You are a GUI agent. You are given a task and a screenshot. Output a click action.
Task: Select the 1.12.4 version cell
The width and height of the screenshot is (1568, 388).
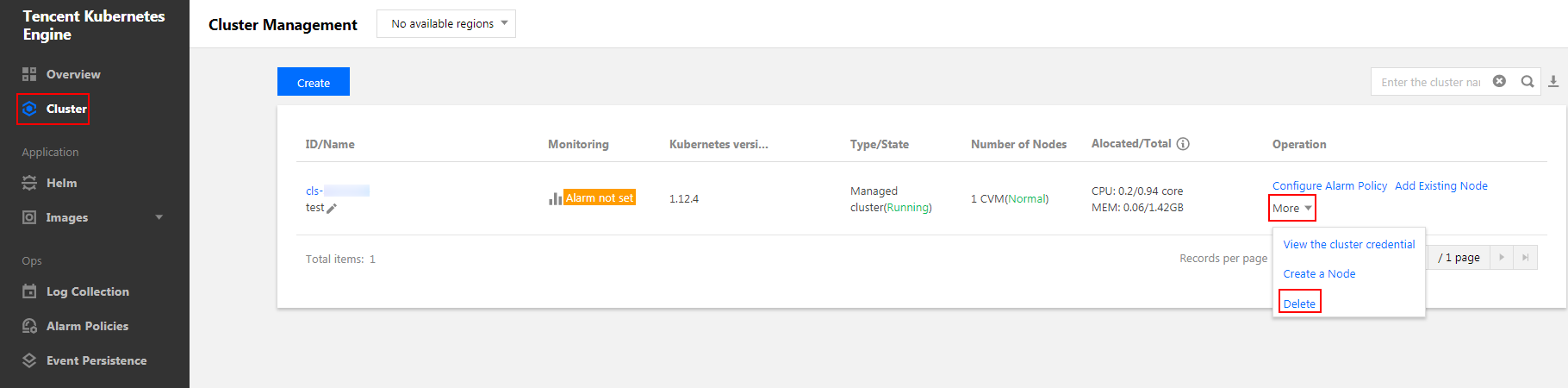684,198
